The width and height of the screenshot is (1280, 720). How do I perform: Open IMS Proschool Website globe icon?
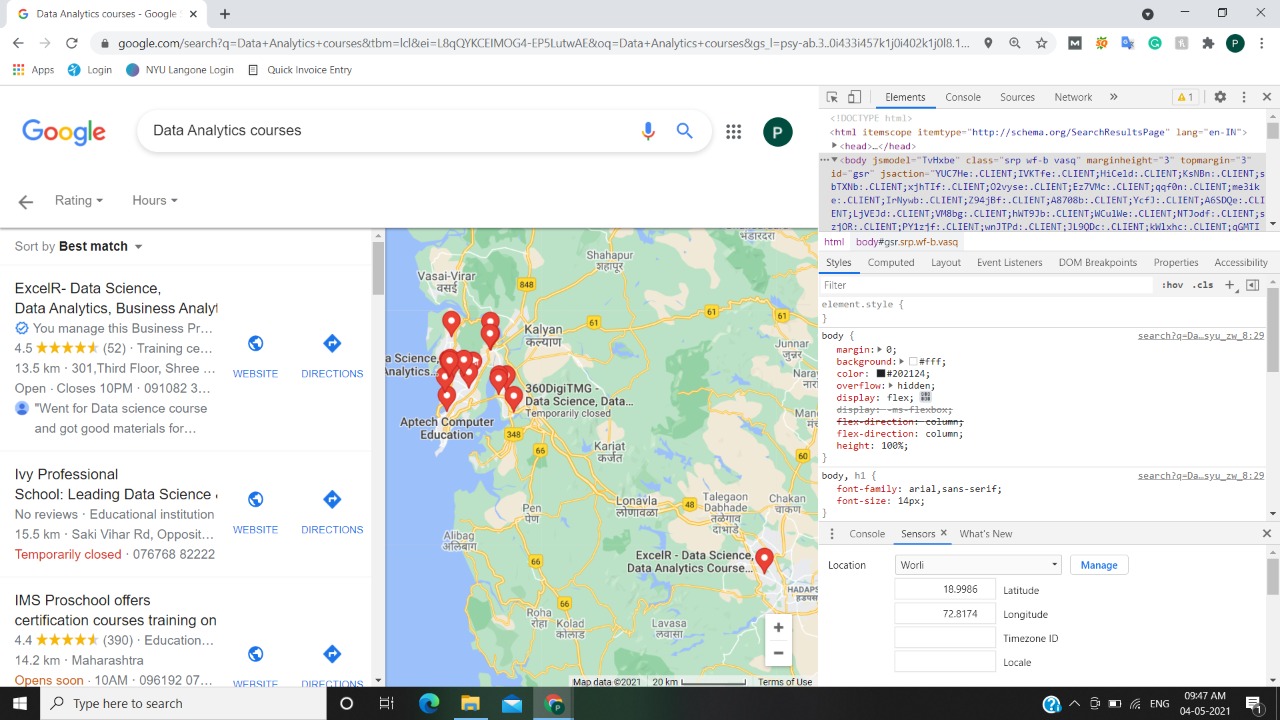tap(255, 654)
